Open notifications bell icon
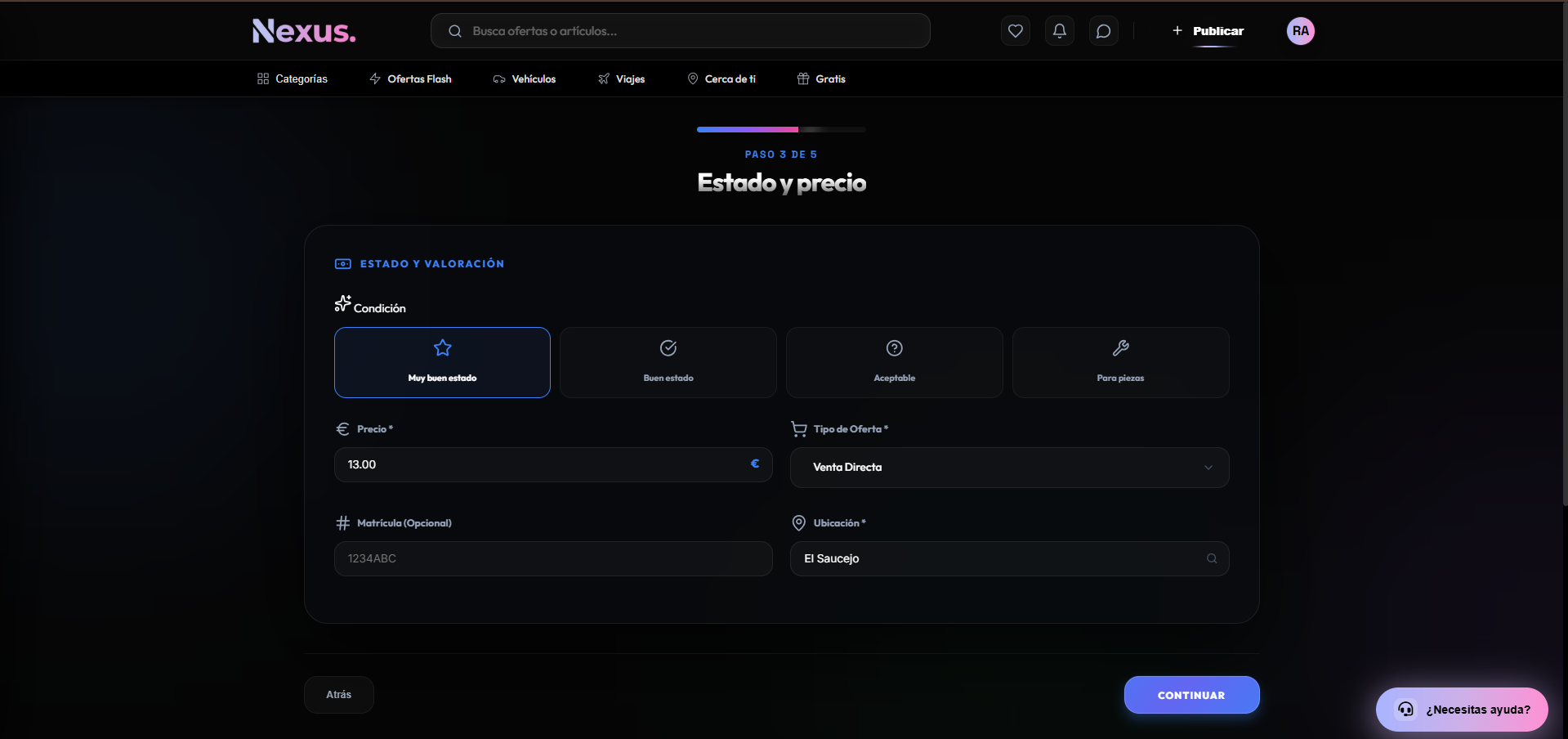 click(x=1059, y=31)
